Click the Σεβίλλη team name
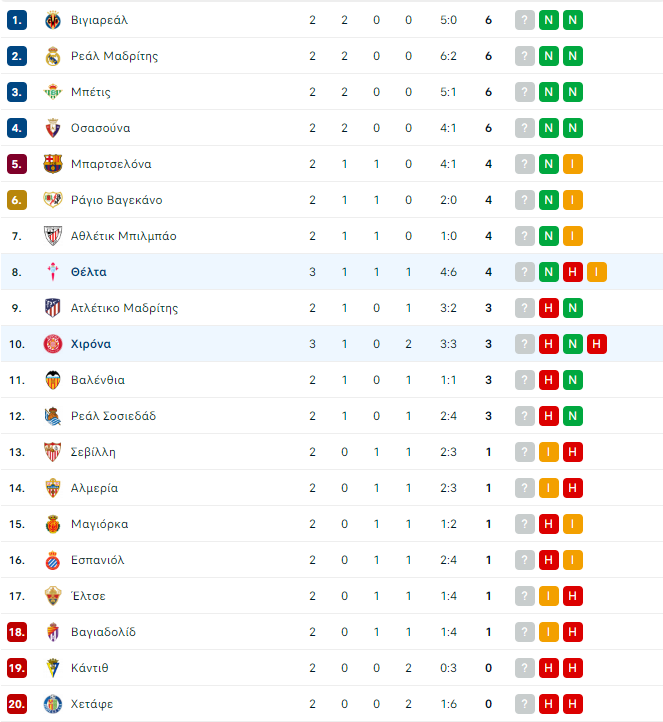The width and height of the screenshot is (663, 722). click(93, 452)
